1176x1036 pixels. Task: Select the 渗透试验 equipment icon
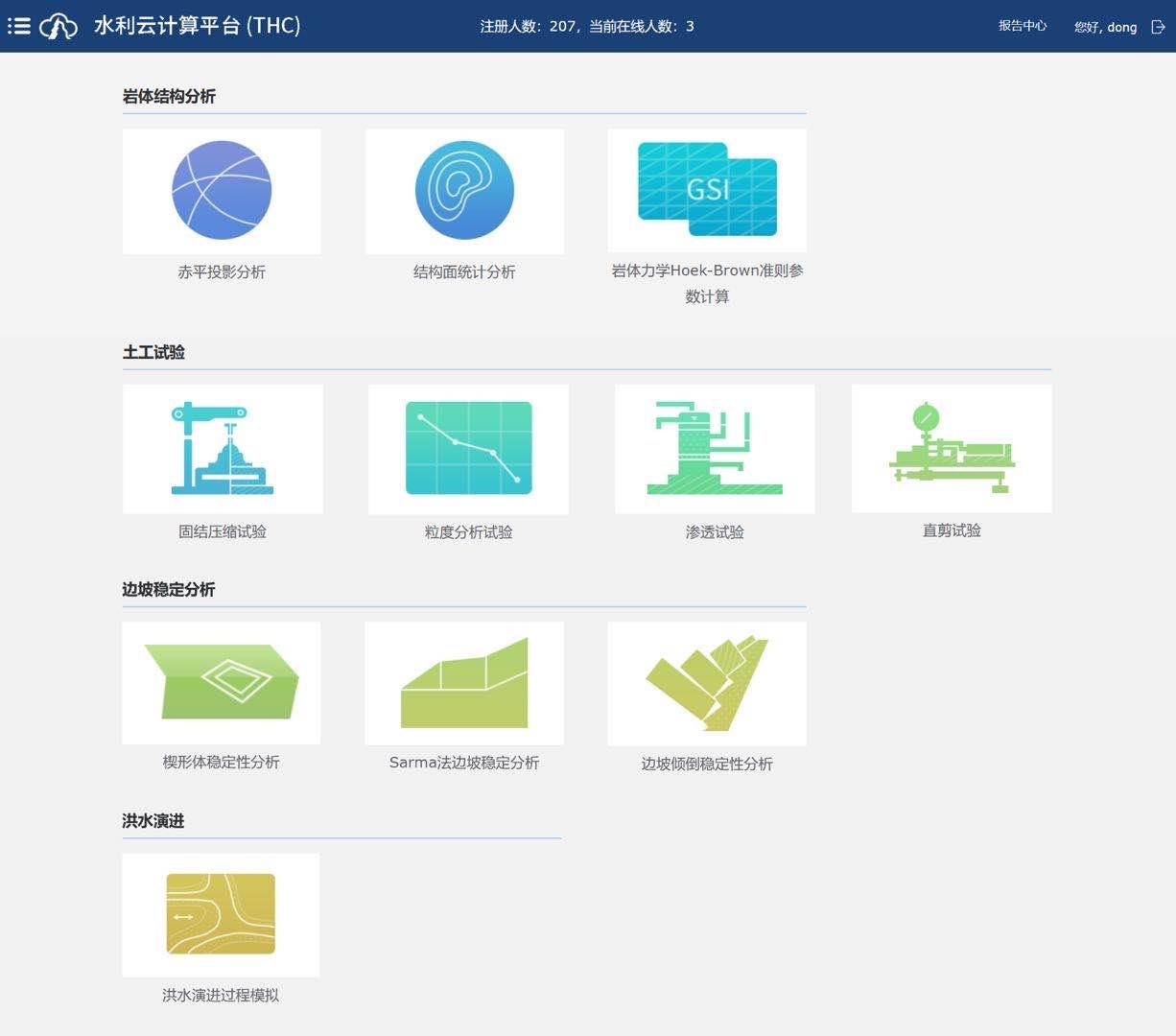(715, 449)
